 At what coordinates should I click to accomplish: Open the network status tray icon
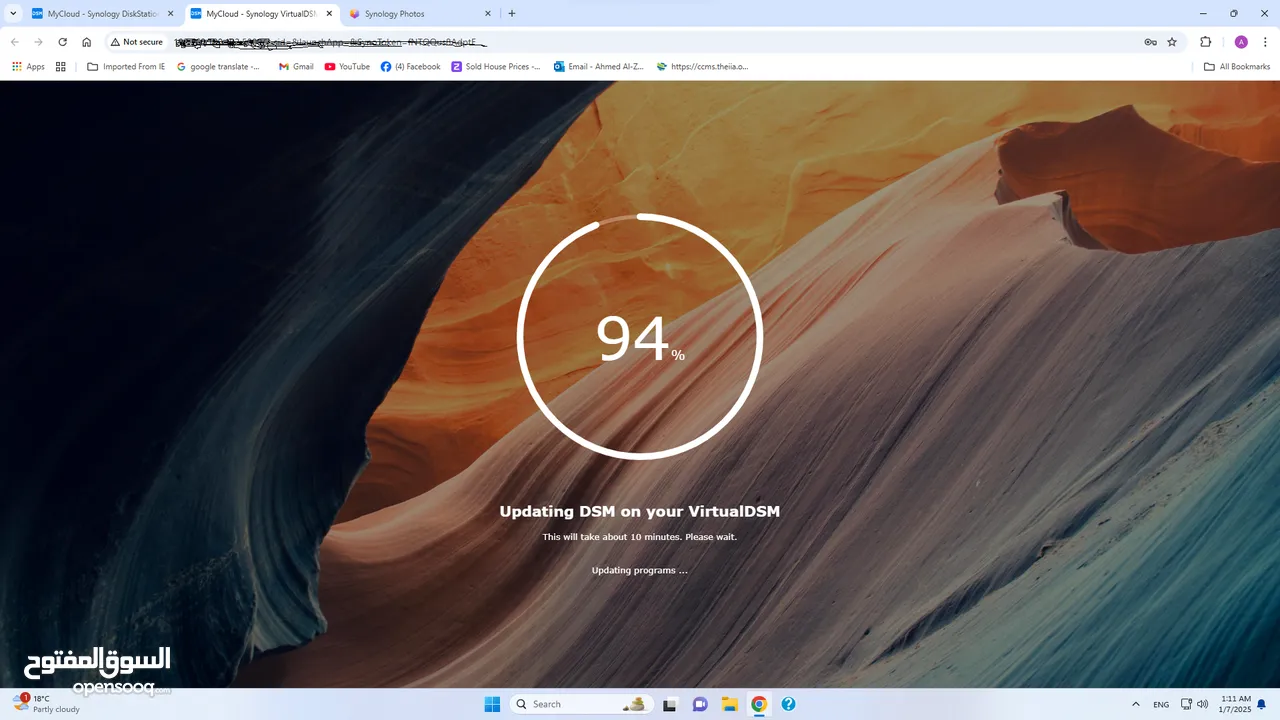(x=1186, y=704)
